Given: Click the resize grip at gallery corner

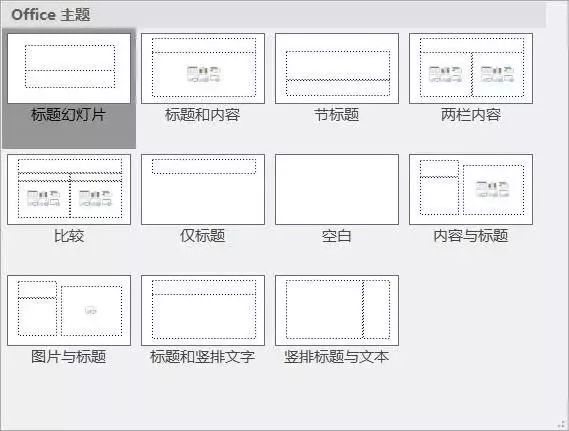Looking at the screenshot, I should click(x=562, y=424).
